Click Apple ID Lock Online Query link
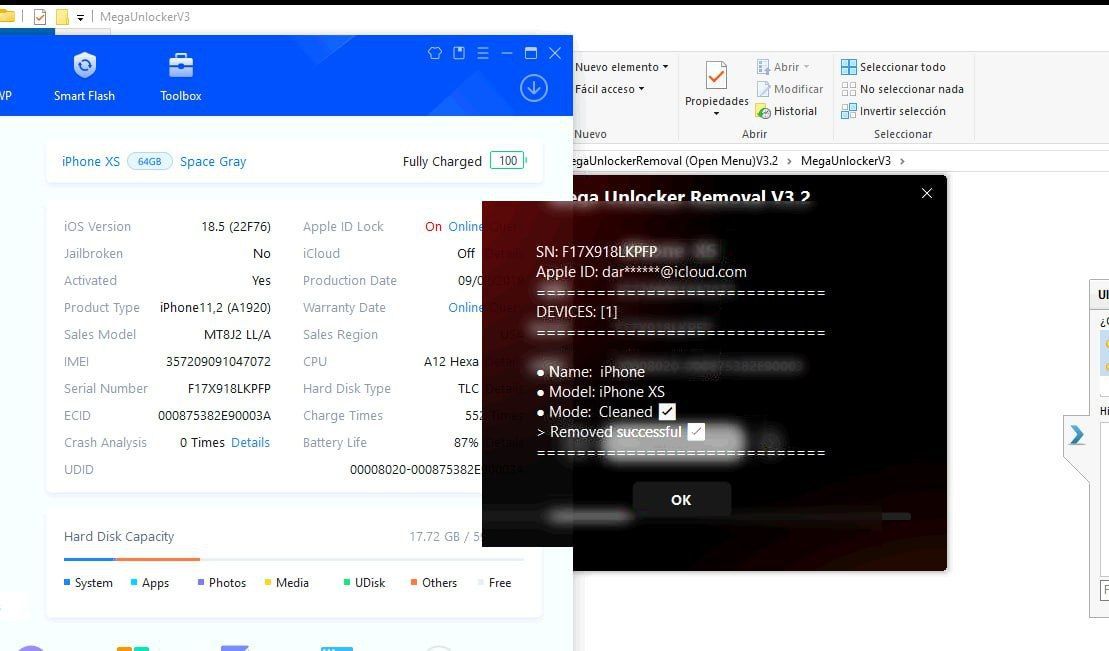The height and width of the screenshot is (651, 1109). pyautogui.click(x=465, y=226)
